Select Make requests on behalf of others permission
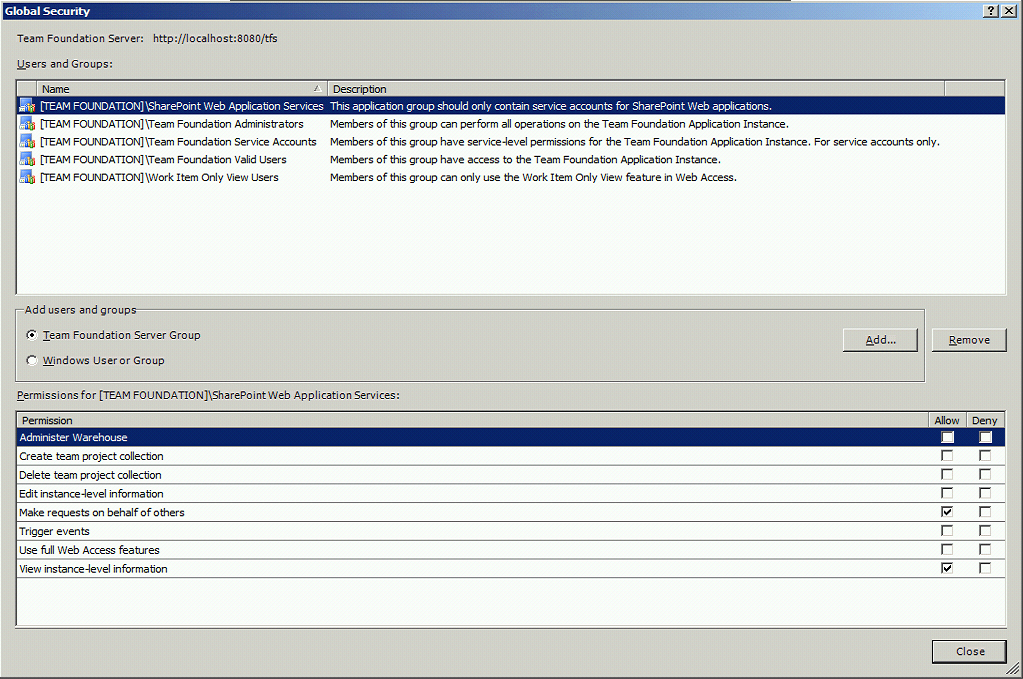 point(511,512)
